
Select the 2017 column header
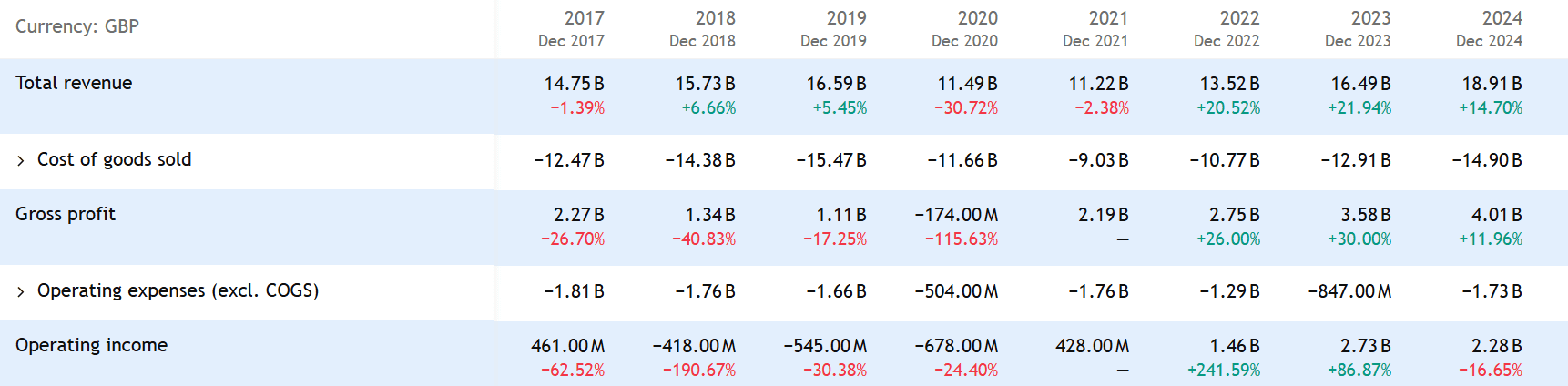584,18
